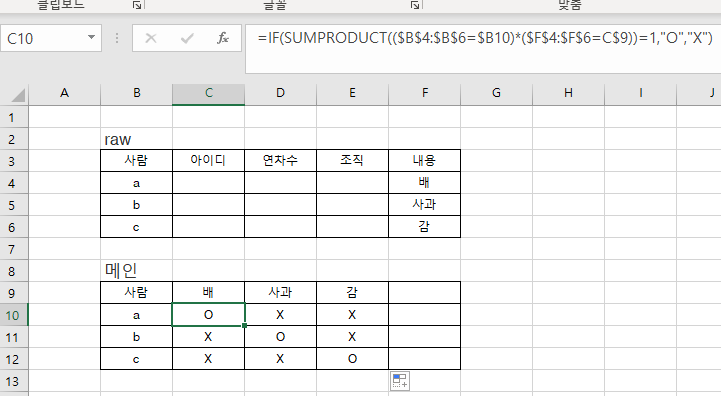
Task: Select row 1 header
Action: [x=14, y=117]
